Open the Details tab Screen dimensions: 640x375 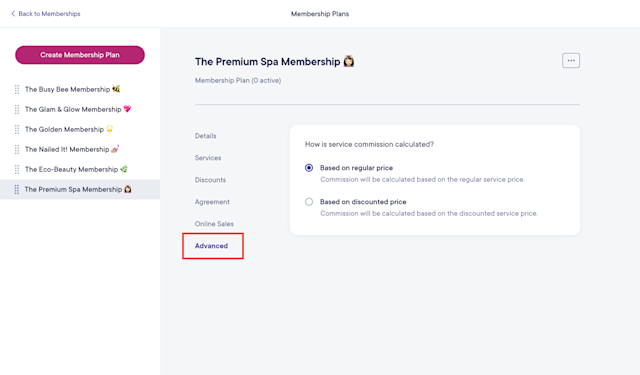click(x=205, y=136)
